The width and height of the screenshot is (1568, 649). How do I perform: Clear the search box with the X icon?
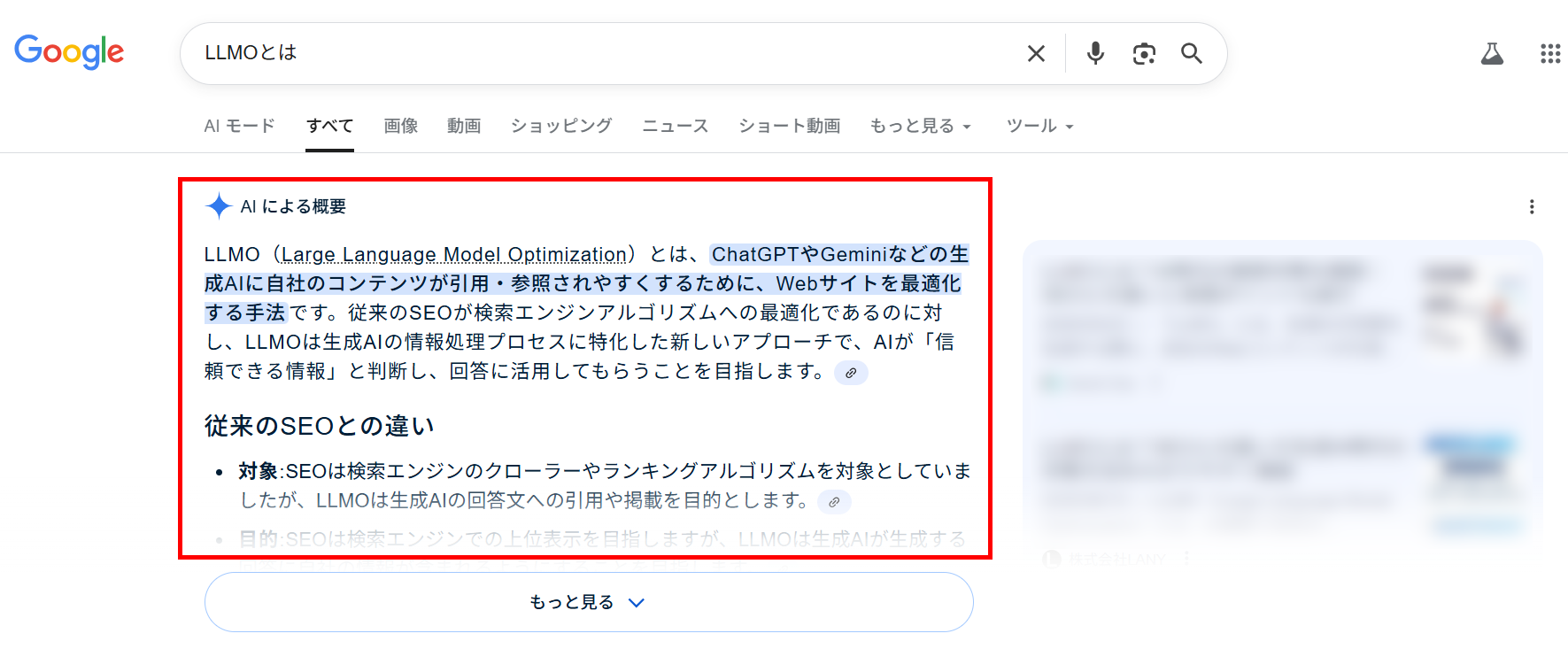[1035, 54]
